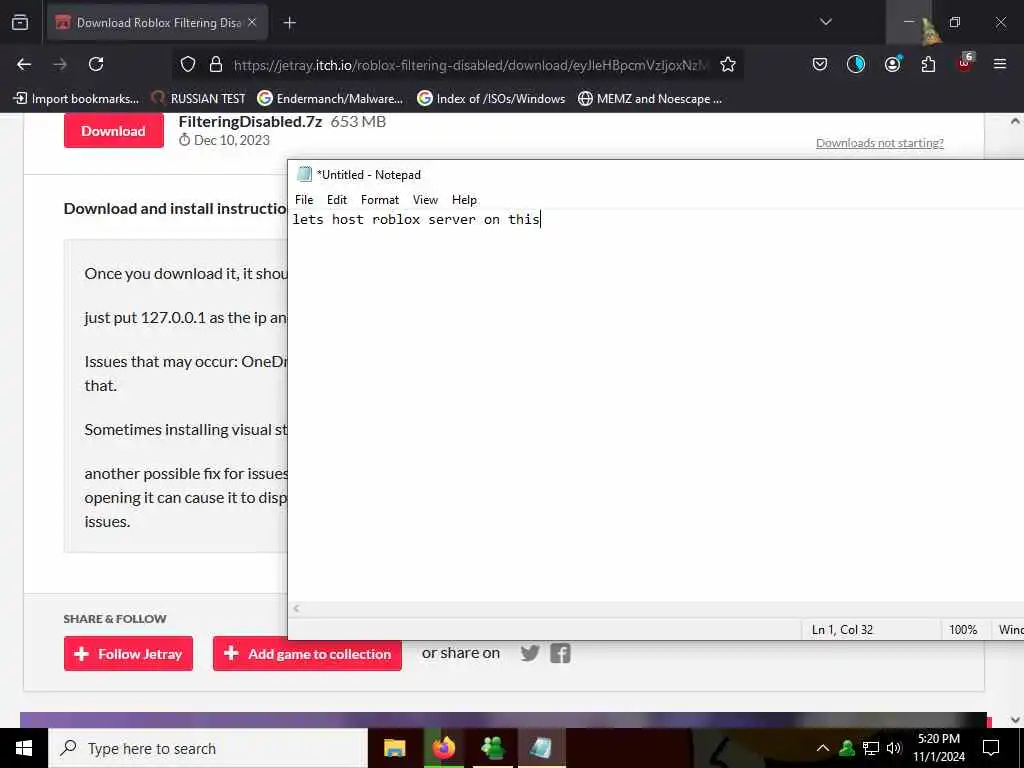This screenshot has height=768, width=1024.
Task: Open Firefox account icon
Action: (x=892, y=64)
